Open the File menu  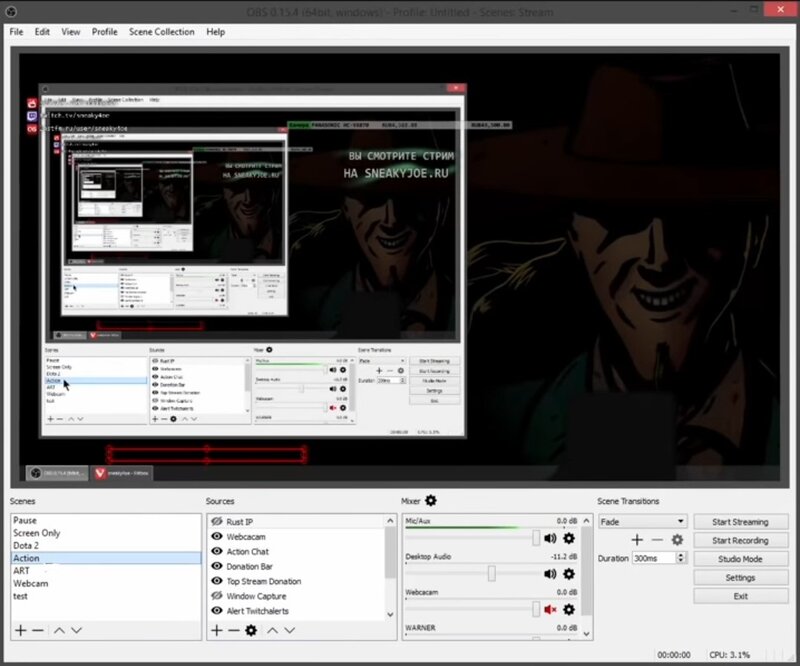[x=16, y=32]
